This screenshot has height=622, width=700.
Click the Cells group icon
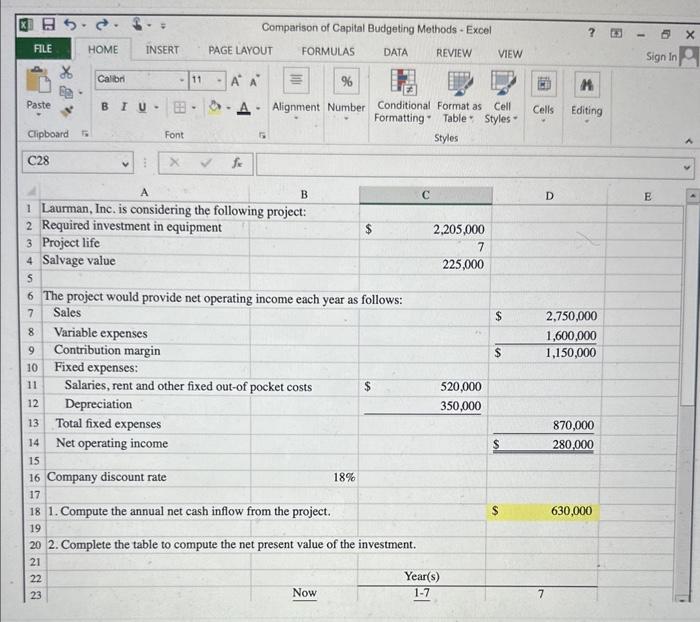[543, 84]
